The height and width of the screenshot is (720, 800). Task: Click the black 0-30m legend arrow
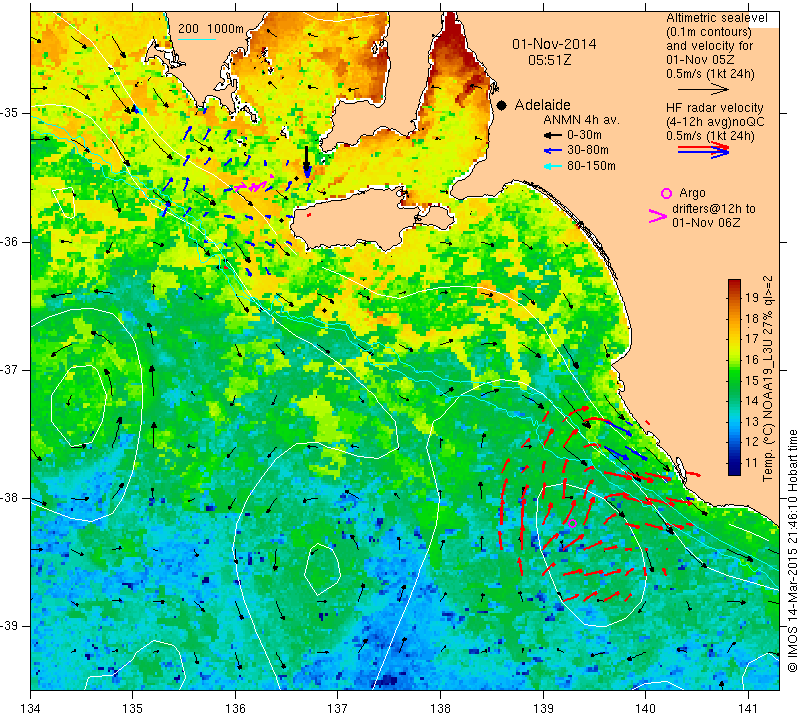pyautogui.click(x=552, y=136)
